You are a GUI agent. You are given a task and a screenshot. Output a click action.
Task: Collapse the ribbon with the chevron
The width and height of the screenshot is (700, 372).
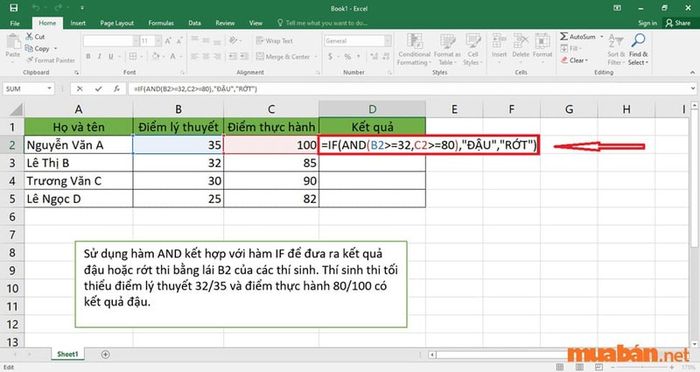pos(692,72)
